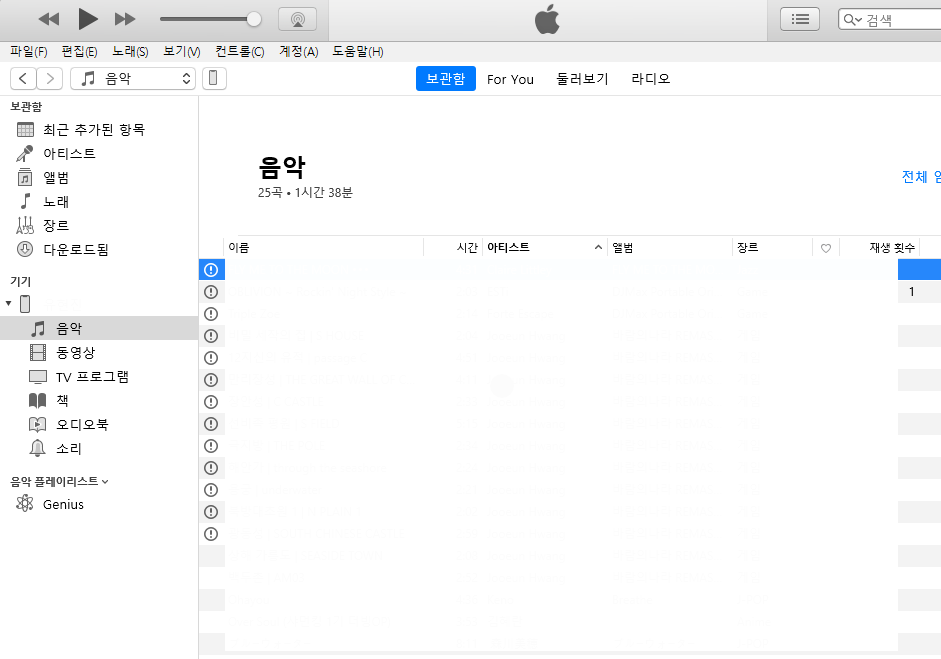Open the 음악 media type dropdown
941x659 pixels.
[x=133, y=79]
